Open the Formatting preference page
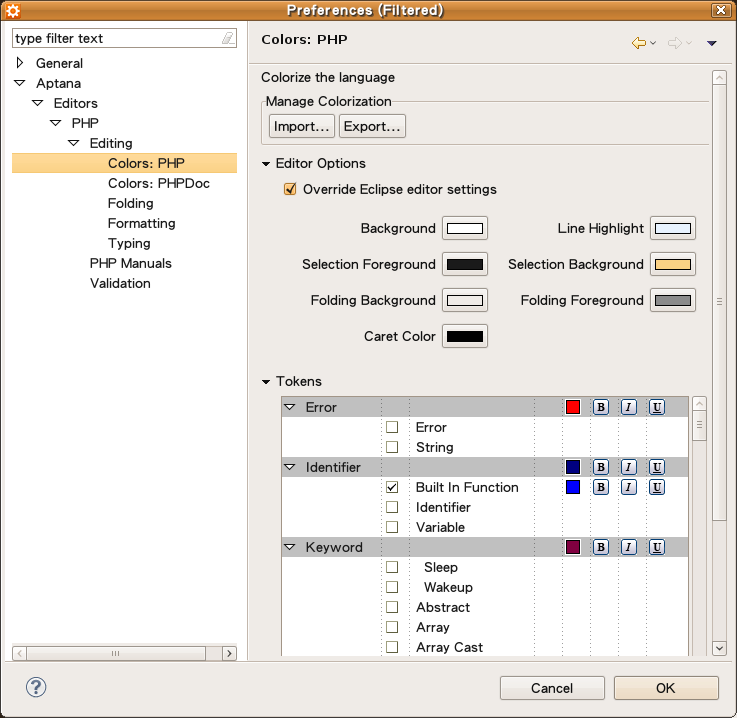This screenshot has width=737, height=718. [141, 223]
